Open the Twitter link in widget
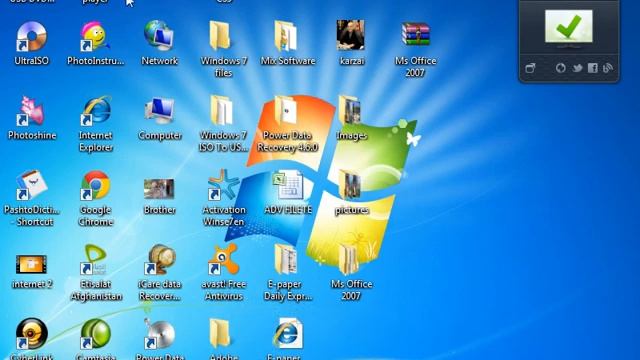The height and width of the screenshot is (360, 640). click(x=577, y=68)
